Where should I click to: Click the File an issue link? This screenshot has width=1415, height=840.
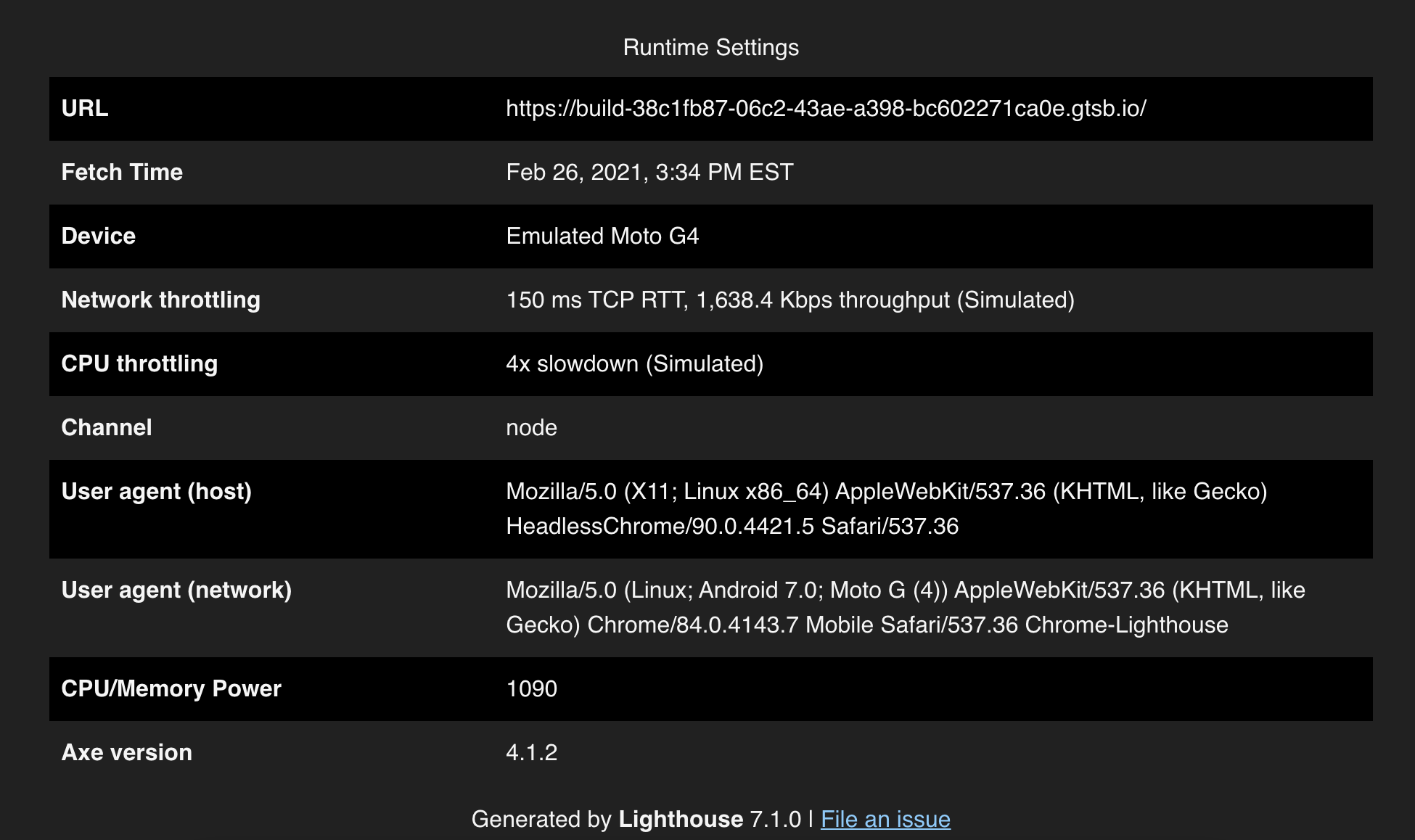(x=885, y=819)
